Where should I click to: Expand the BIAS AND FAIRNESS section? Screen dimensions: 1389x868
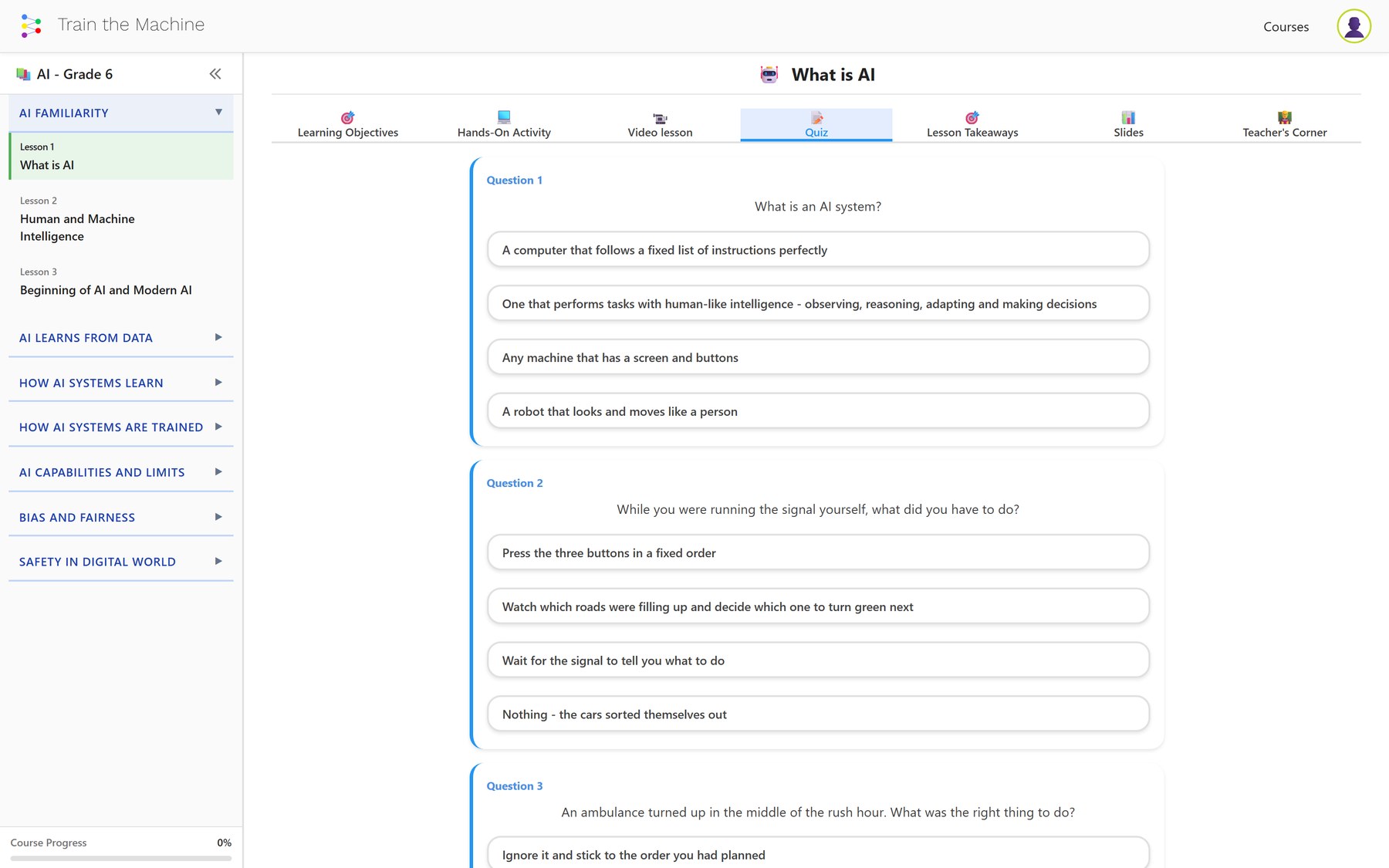point(121,517)
